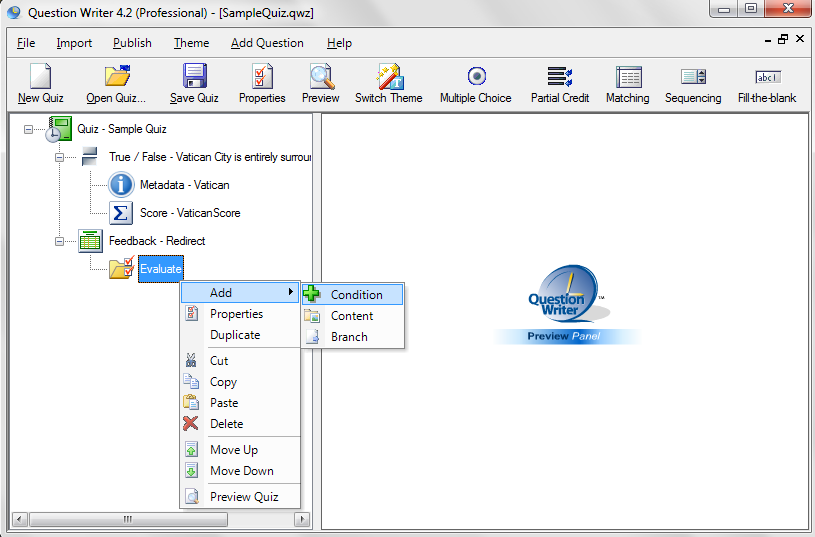Click the Move Up arrow icon

(x=192, y=450)
